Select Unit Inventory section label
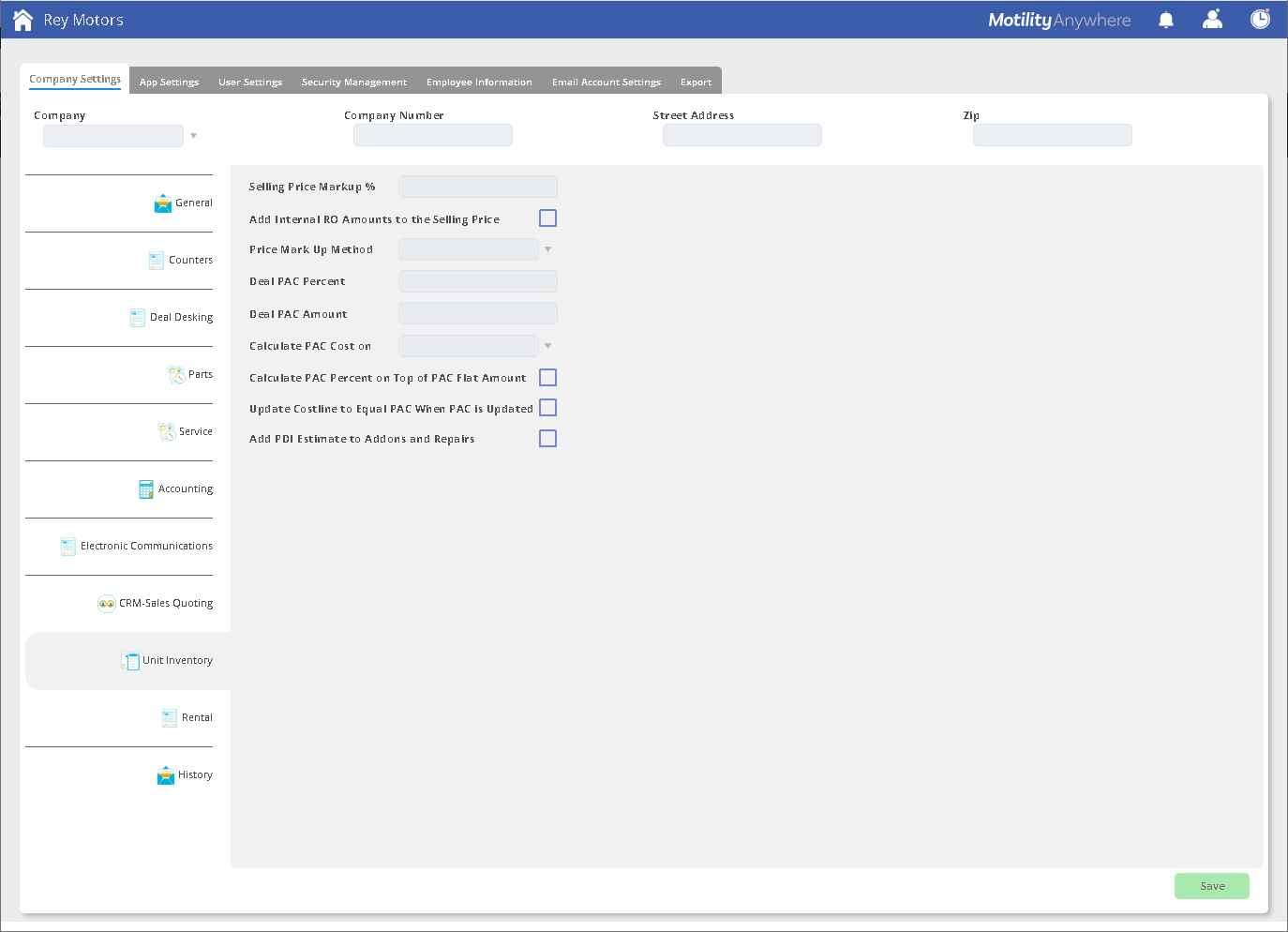Image resolution: width=1288 pixels, height=932 pixels. pos(178,661)
